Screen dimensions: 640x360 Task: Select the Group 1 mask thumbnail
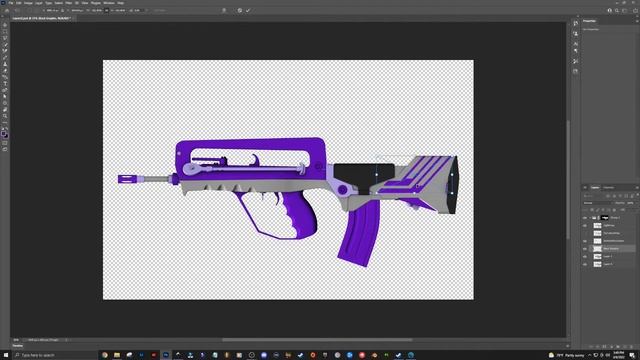[x=604, y=218]
